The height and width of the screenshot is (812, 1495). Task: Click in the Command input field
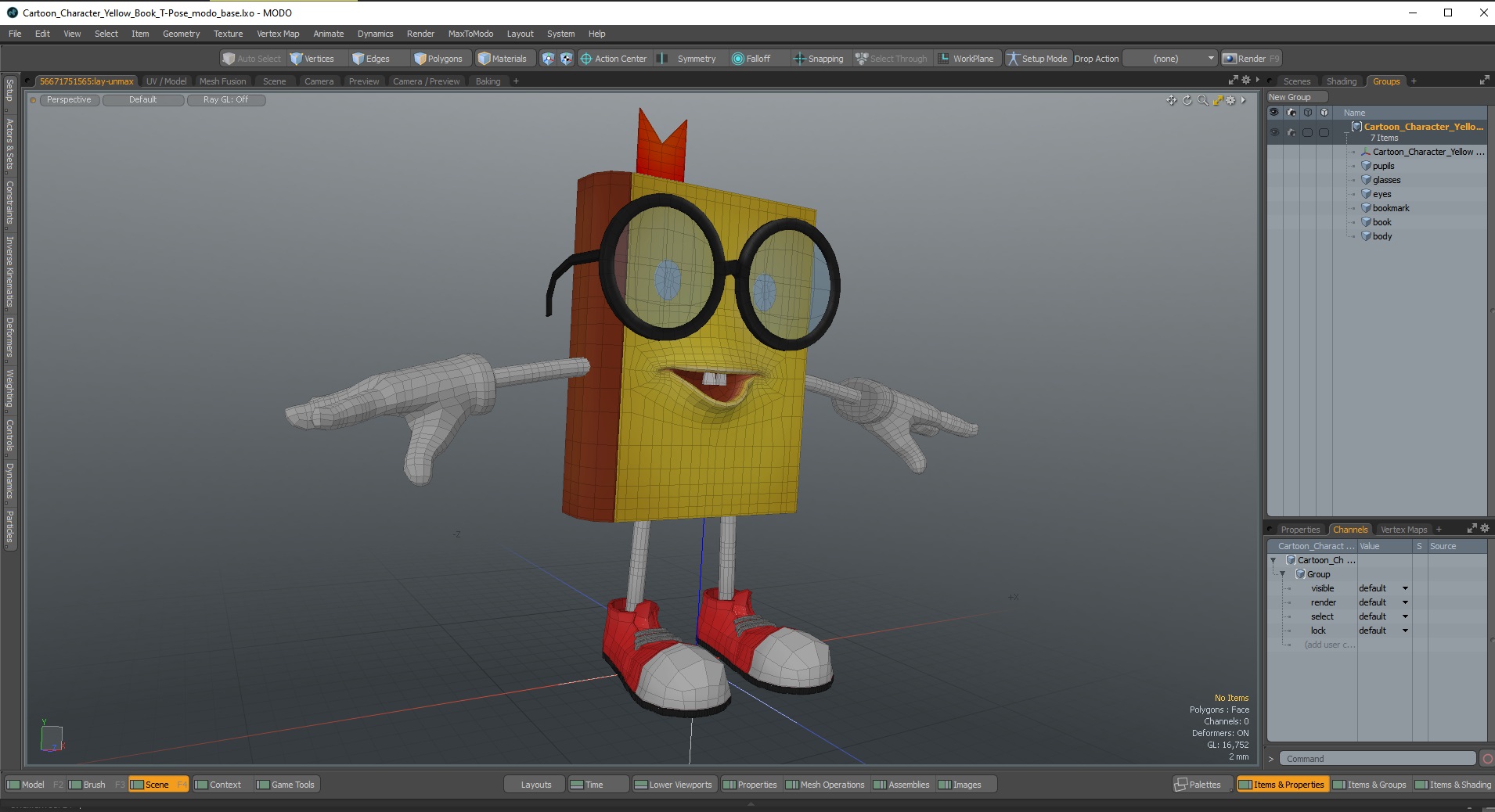point(1378,759)
